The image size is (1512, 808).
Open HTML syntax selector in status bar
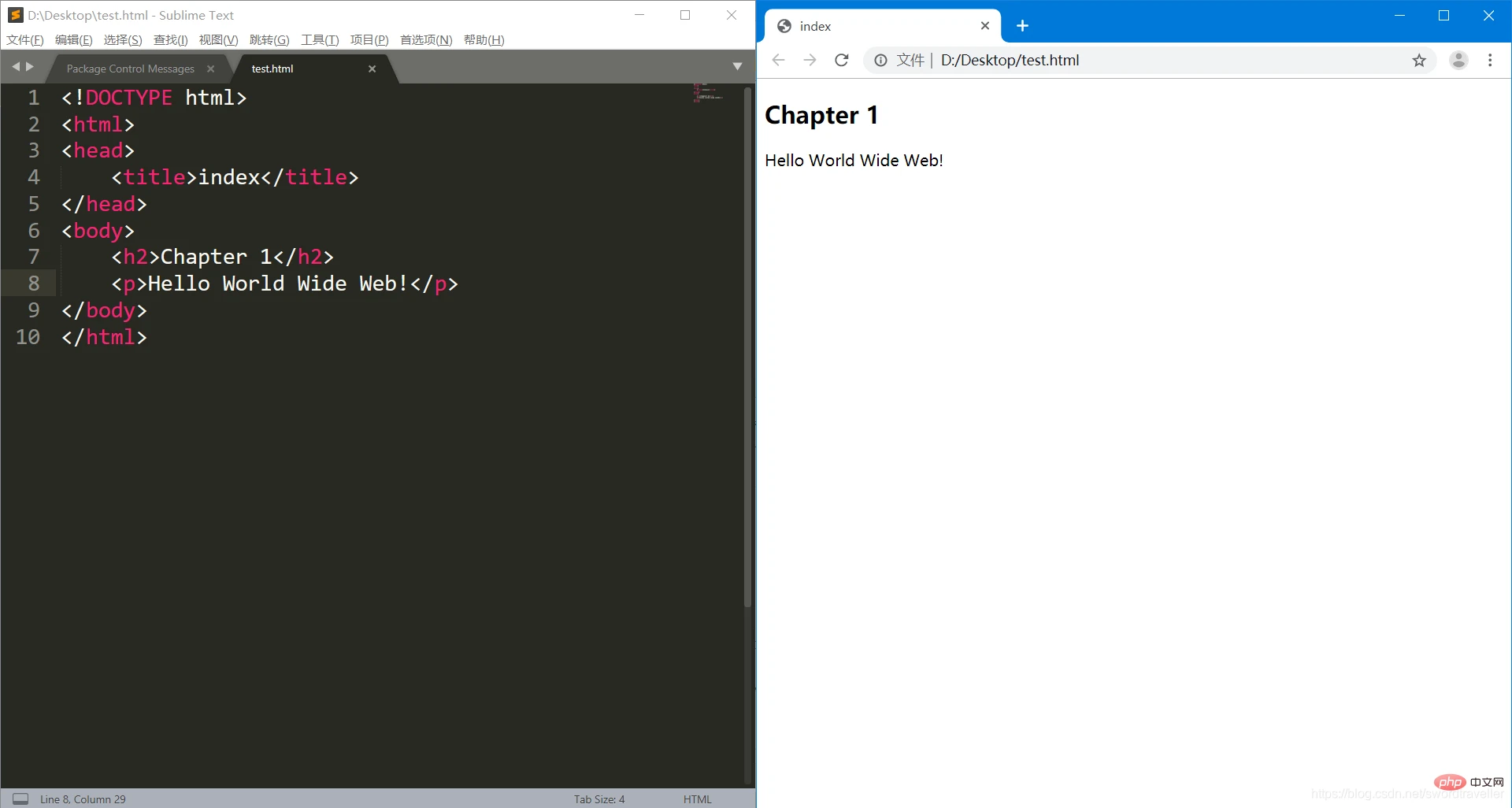[697, 799]
